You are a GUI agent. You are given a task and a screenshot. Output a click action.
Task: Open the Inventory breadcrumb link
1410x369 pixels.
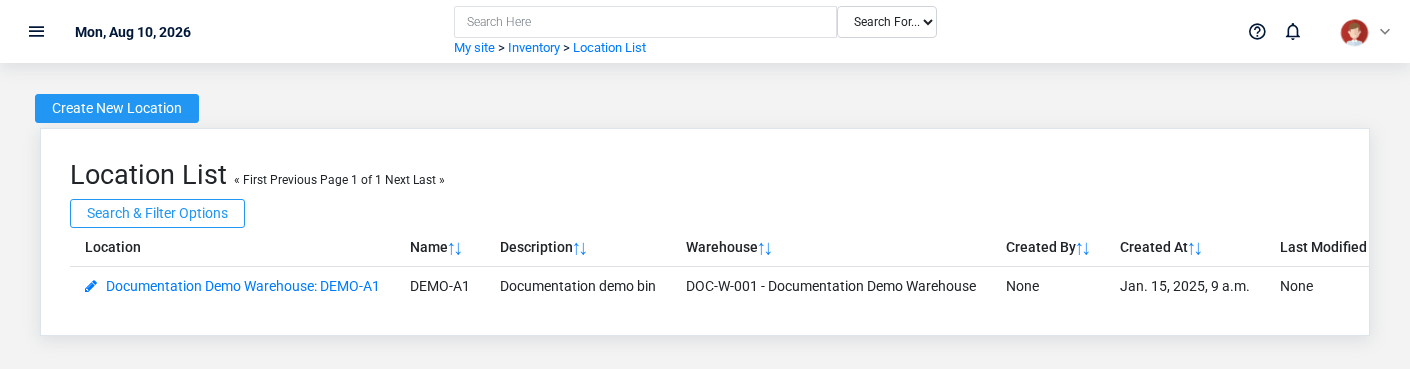tap(534, 48)
